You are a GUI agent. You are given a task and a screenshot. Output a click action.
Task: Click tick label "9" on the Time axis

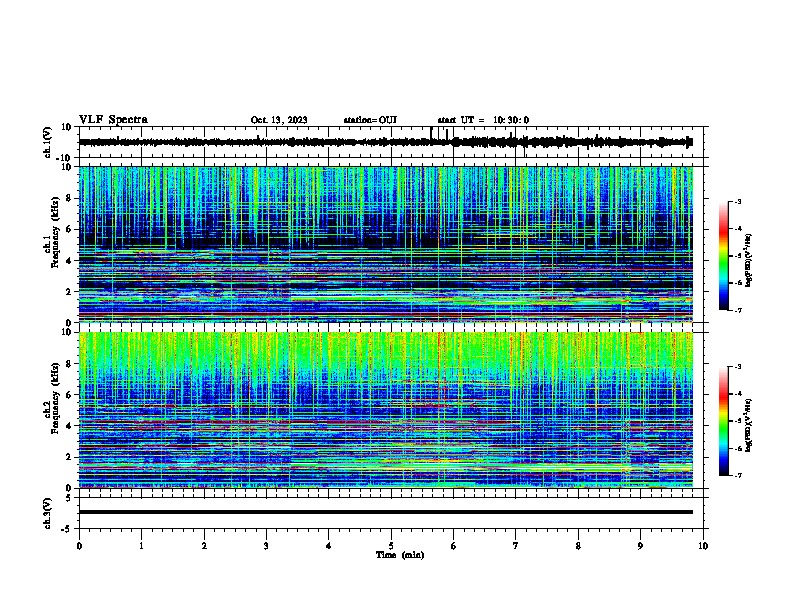click(640, 546)
